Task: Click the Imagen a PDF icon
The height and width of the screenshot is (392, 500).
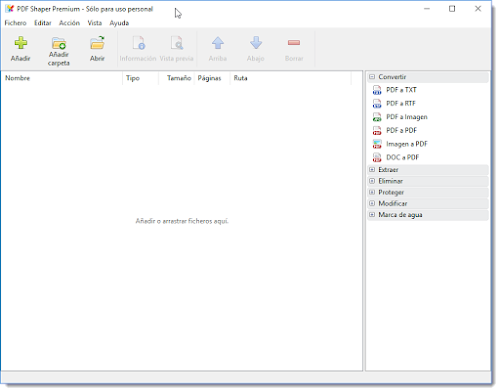Action: point(377,144)
